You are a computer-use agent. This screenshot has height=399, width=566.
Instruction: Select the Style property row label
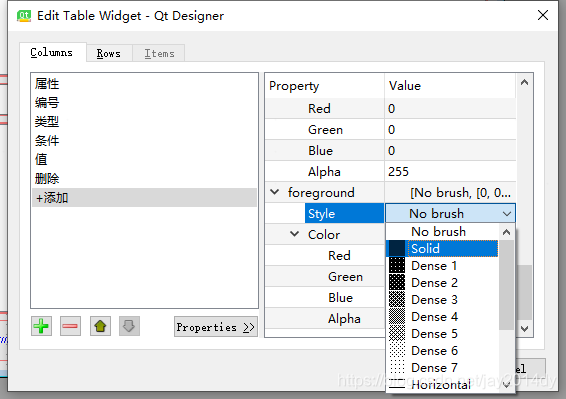tap(344, 213)
